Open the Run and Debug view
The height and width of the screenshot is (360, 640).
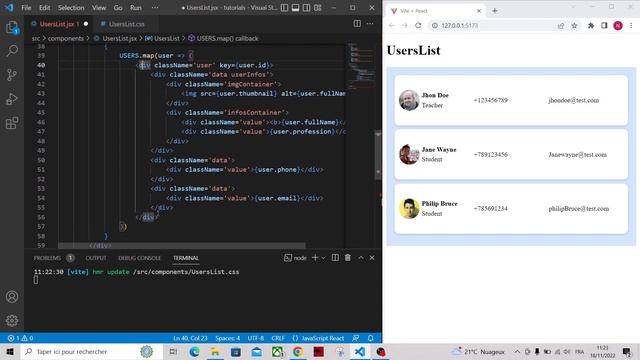pos(12,99)
